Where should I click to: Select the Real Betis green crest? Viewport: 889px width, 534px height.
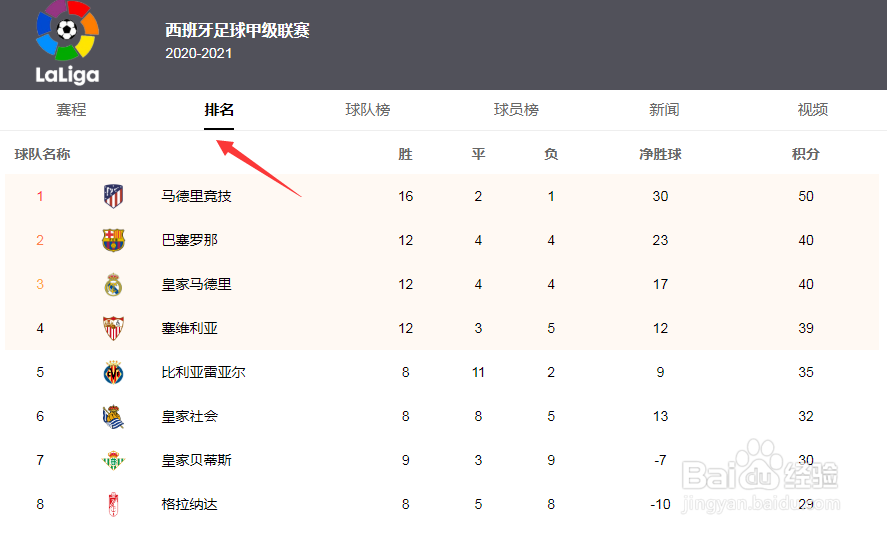pos(113,460)
